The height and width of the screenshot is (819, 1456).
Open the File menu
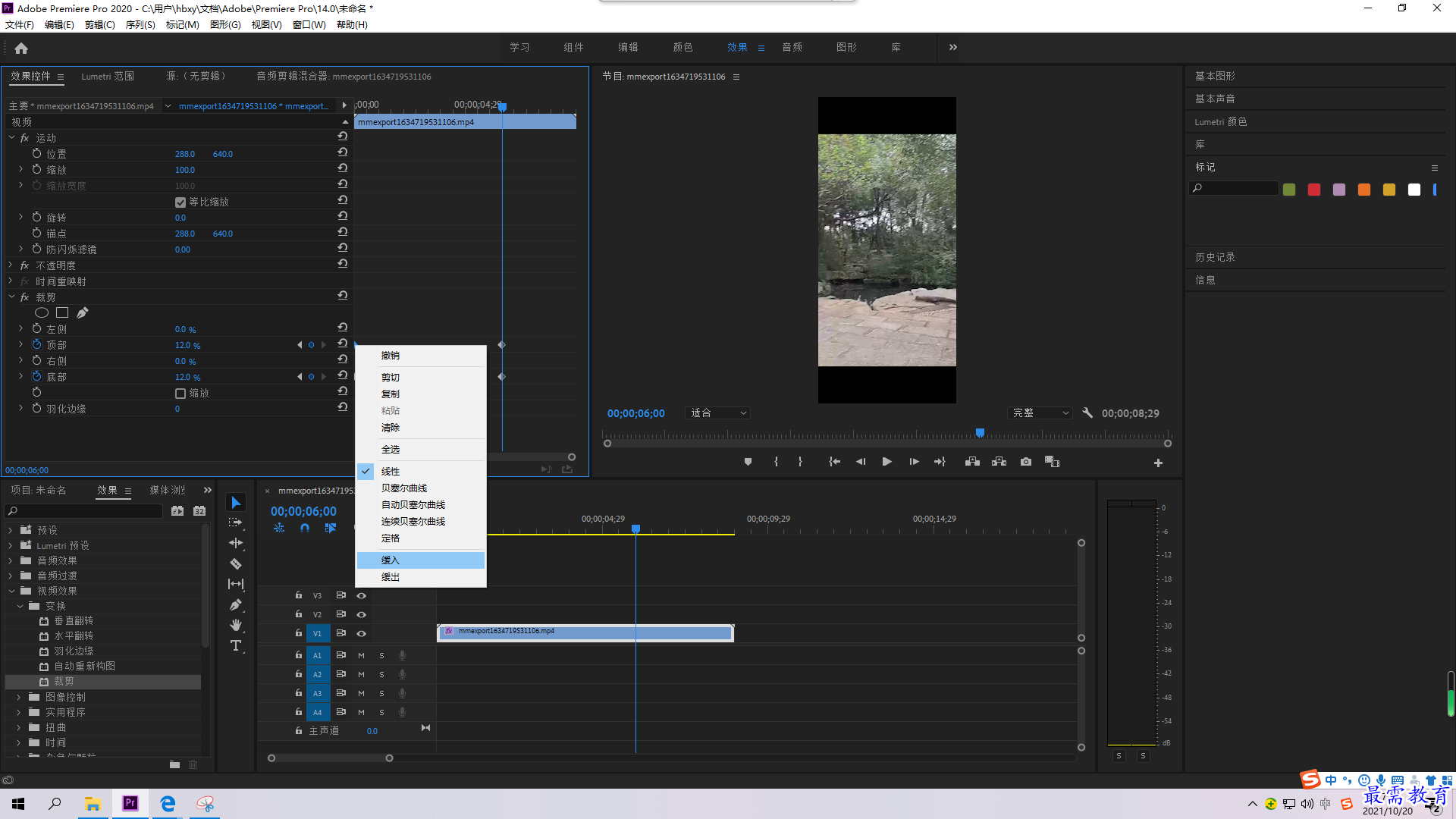(x=20, y=25)
